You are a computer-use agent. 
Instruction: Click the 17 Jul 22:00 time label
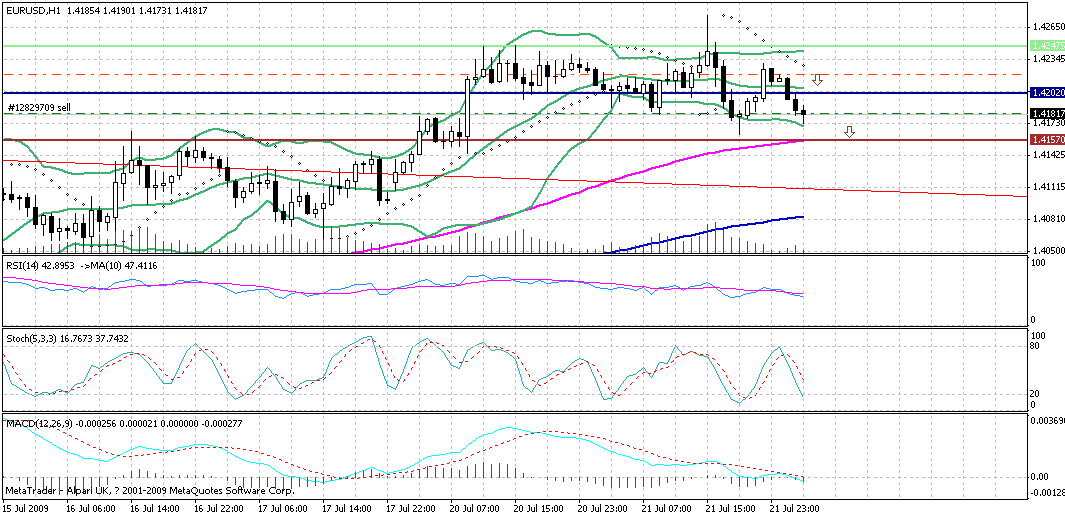pos(409,508)
